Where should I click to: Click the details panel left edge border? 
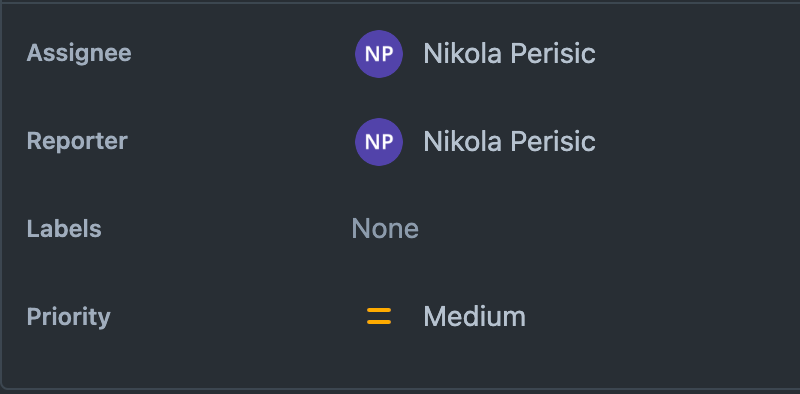click(1, 197)
